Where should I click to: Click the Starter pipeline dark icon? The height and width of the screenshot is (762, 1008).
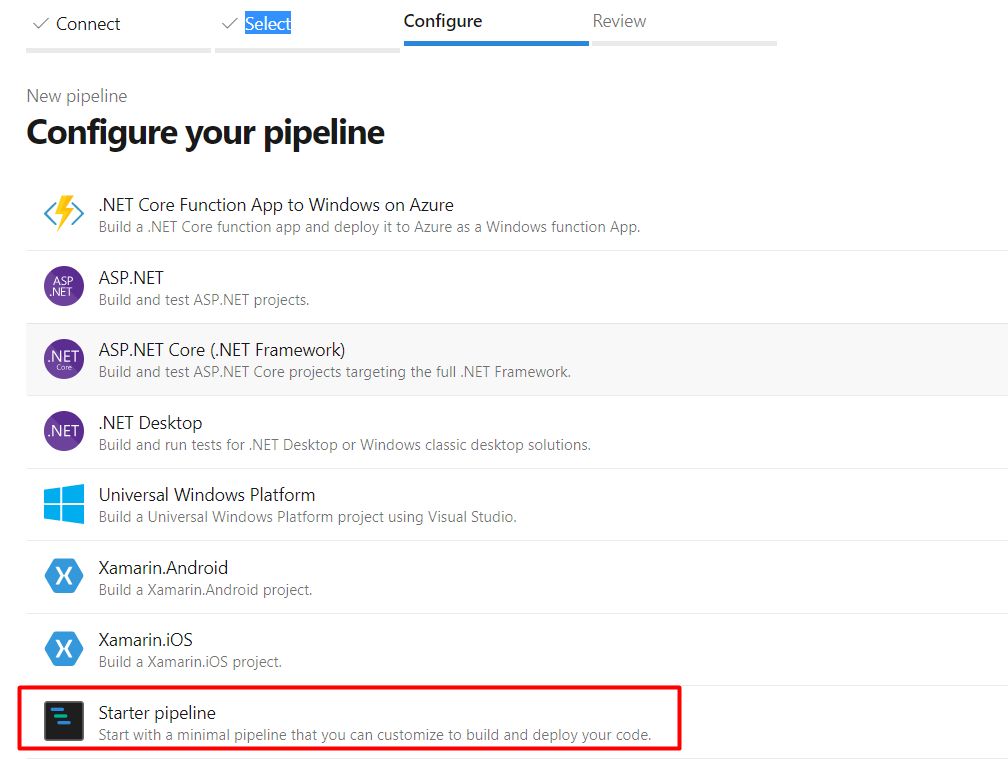pyautogui.click(x=64, y=721)
